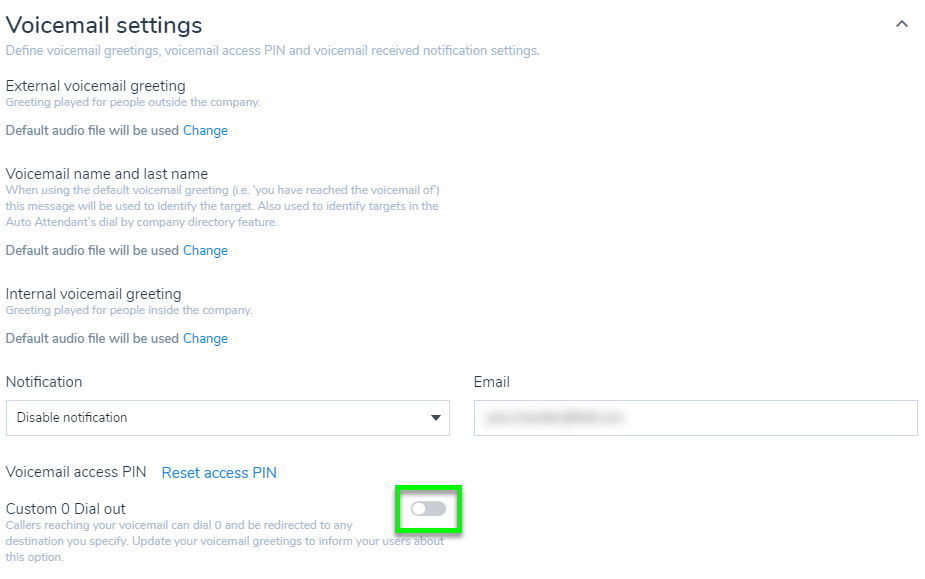925x579 pixels.
Task: Change the internal voicemail greeting audio
Action: pos(205,339)
